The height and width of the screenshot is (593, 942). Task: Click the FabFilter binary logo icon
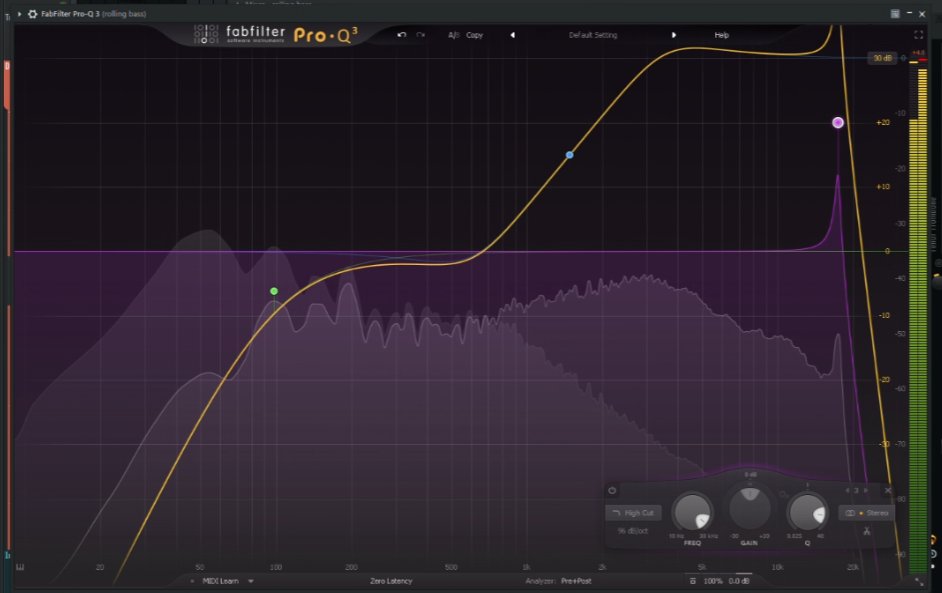pyautogui.click(x=206, y=34)
